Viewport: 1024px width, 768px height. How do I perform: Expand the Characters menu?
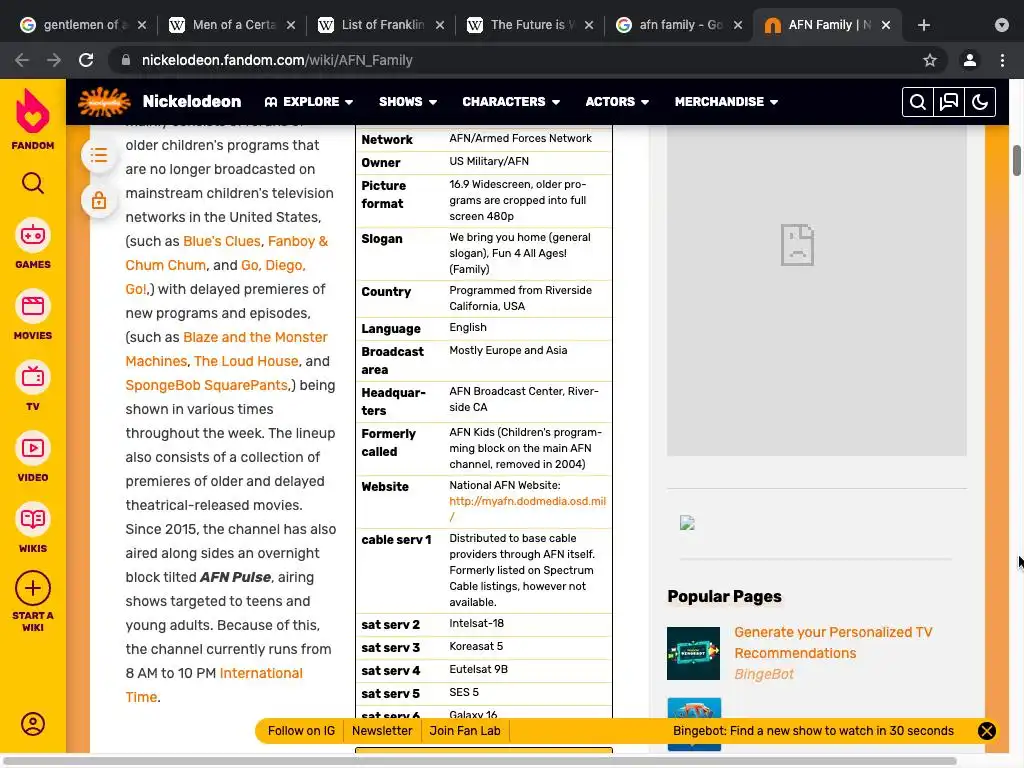pos(511,102)
